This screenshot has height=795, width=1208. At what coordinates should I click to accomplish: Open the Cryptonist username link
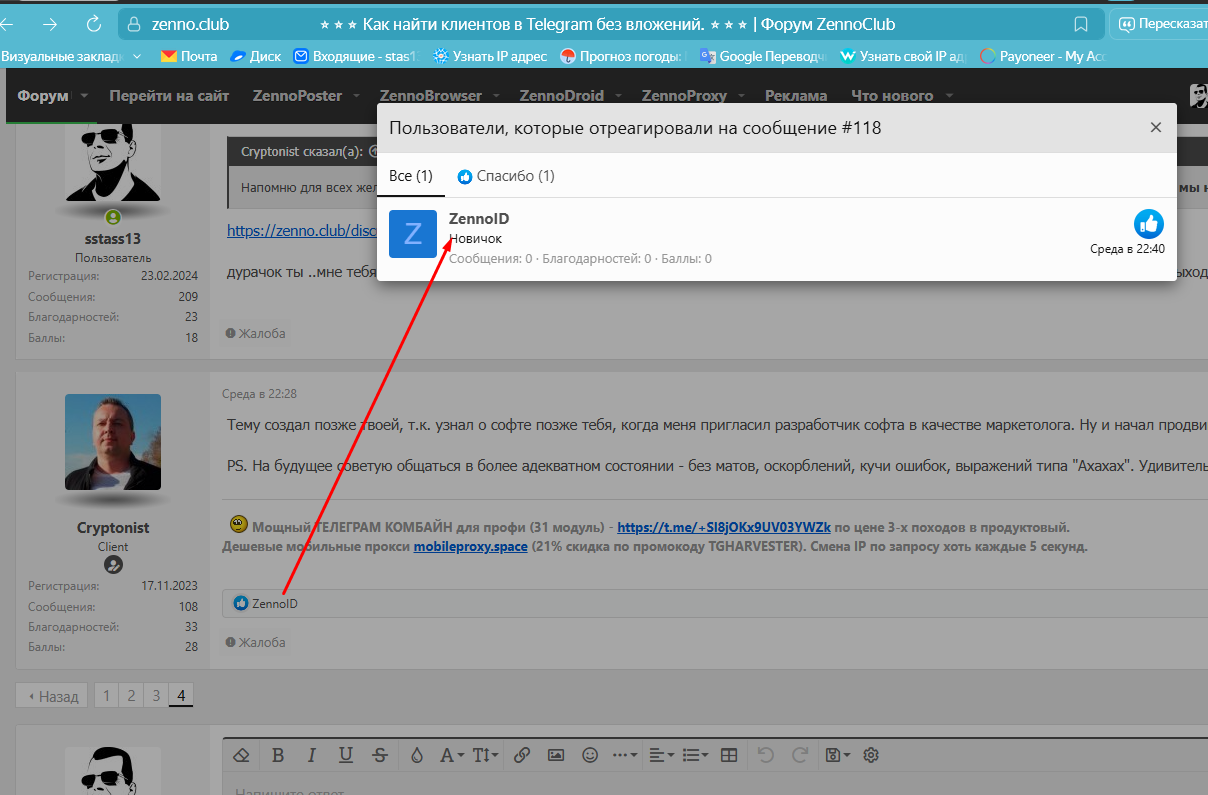click(113, 528)
